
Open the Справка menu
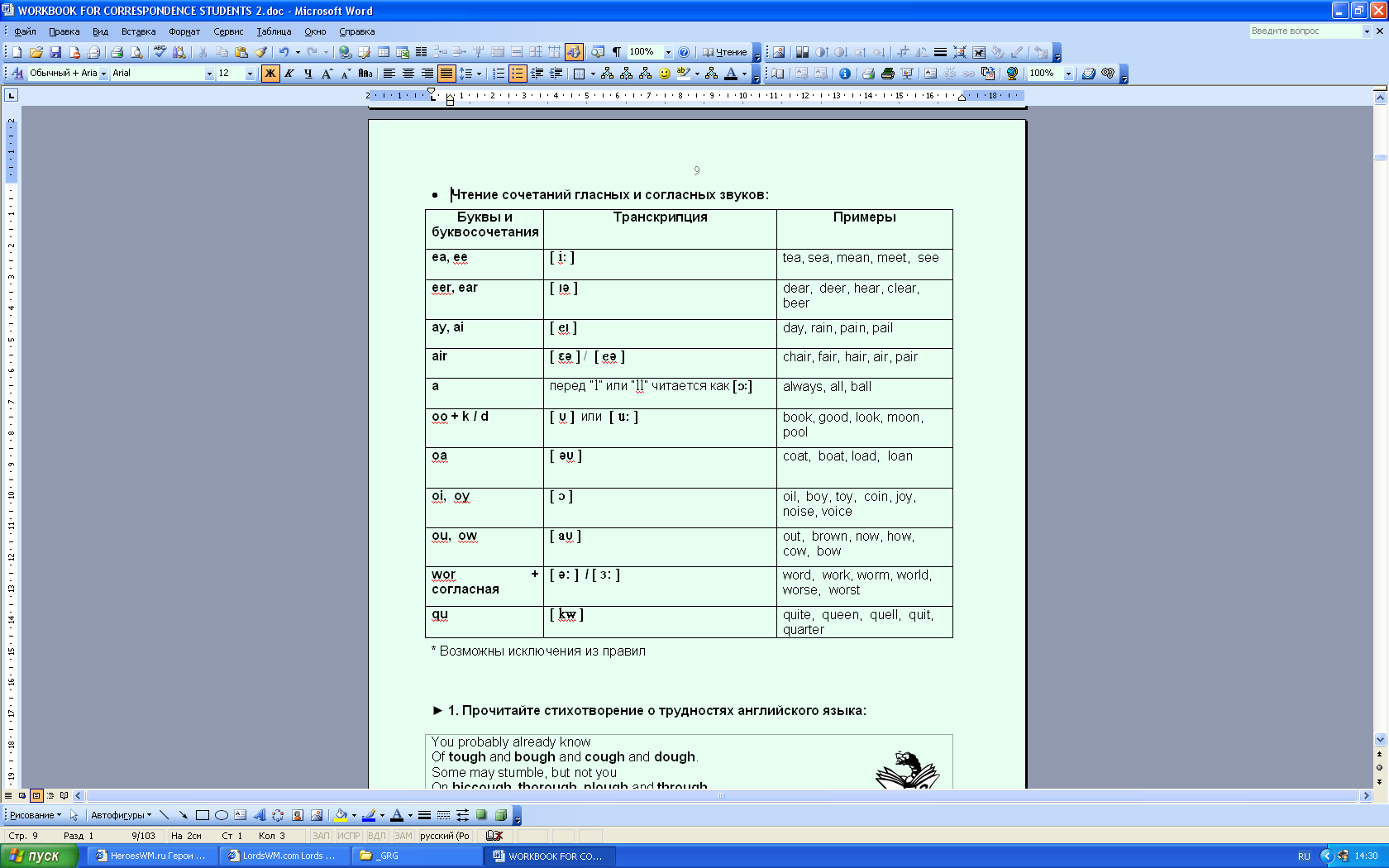point(357,31)
